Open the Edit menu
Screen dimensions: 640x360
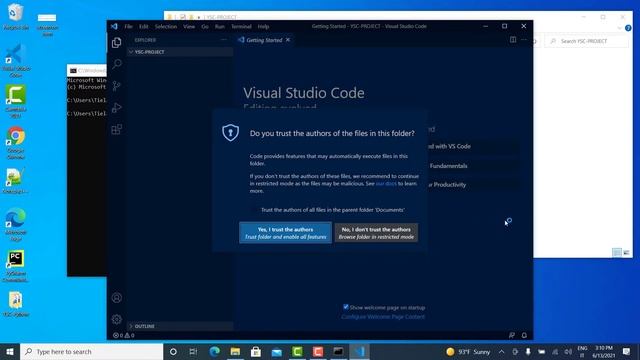(x=144, y=26)
